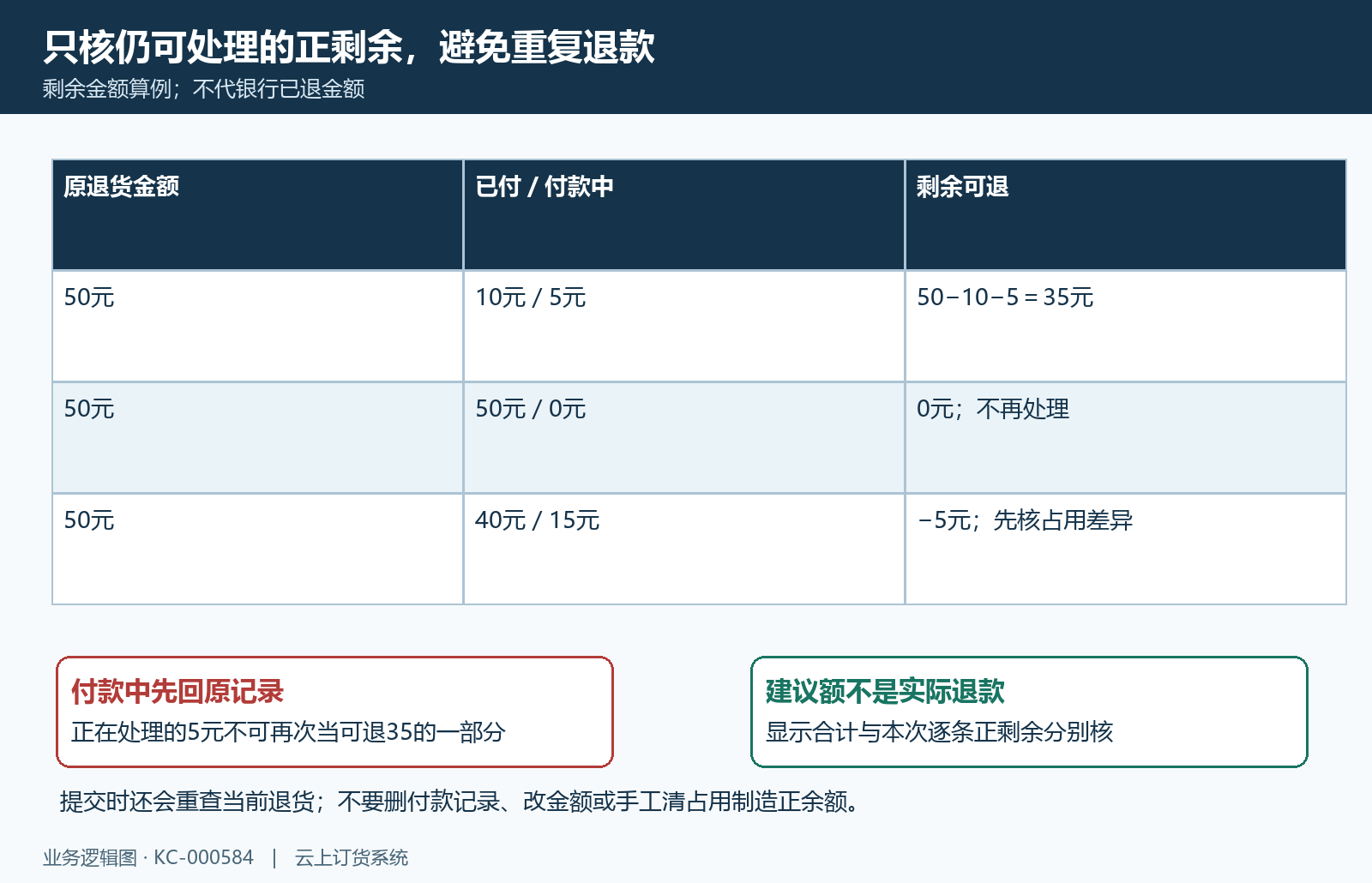Click the footer text 云上订货系统
Image resolution: width=1372 pixels, height=883 pixels.
352,857
